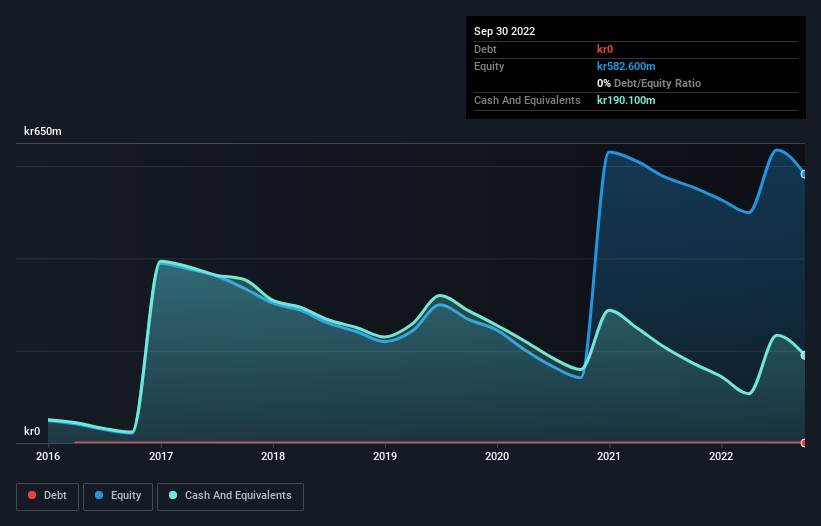Select the Equity data point marker

coord(804,174)
